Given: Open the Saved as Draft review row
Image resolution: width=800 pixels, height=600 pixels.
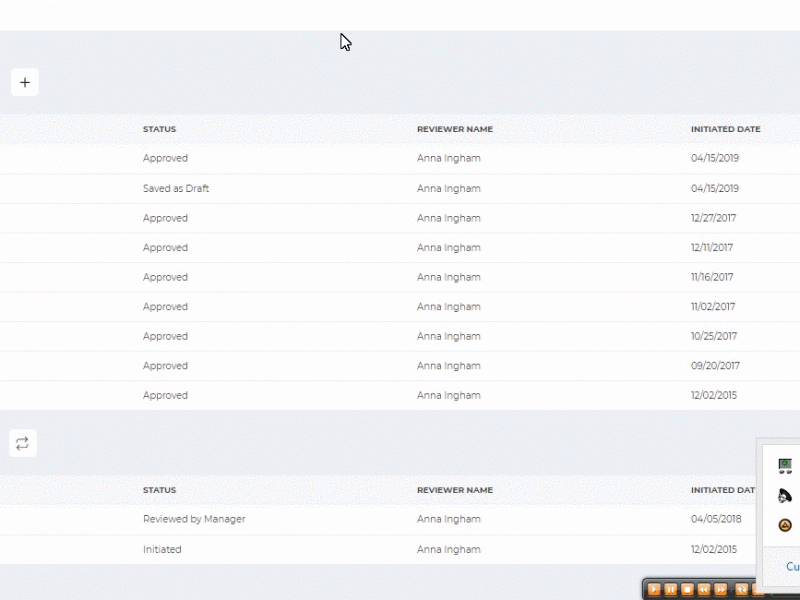Looking at the screenshot, I should (x=400, y=188).
